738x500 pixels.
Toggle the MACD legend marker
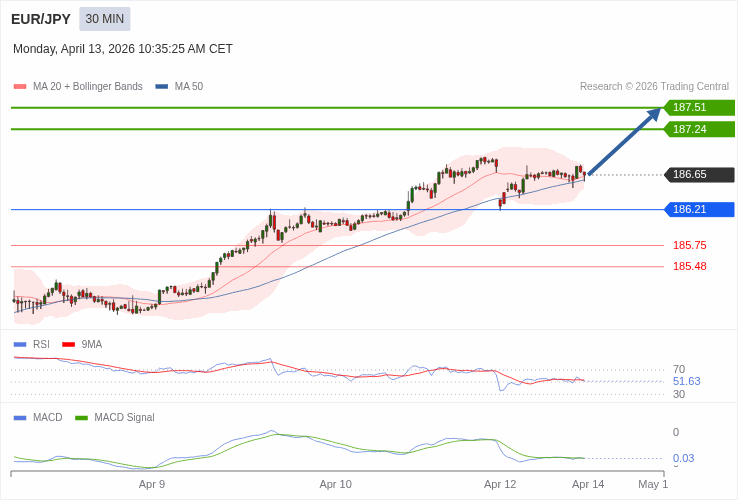[20, 417]
